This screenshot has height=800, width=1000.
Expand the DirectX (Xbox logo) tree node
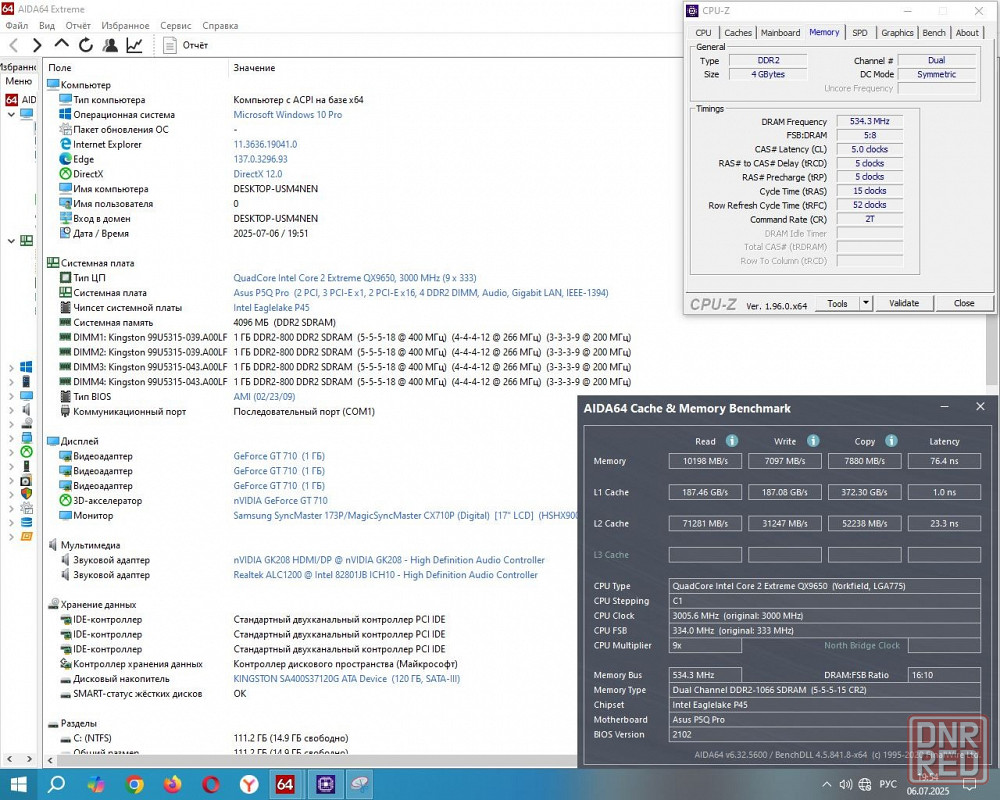(x=11, y=452)
